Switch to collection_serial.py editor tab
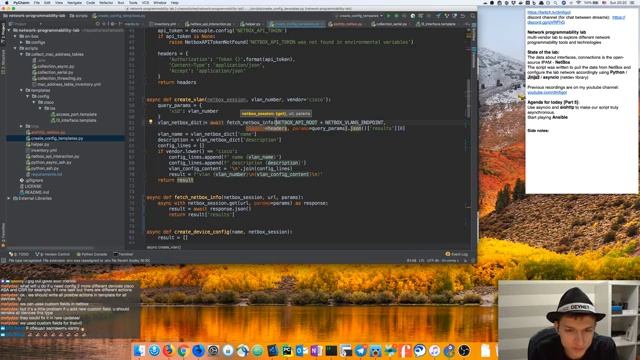Image resolution: width=640 pixels, height=360 pixels. (x=389, y=24)
